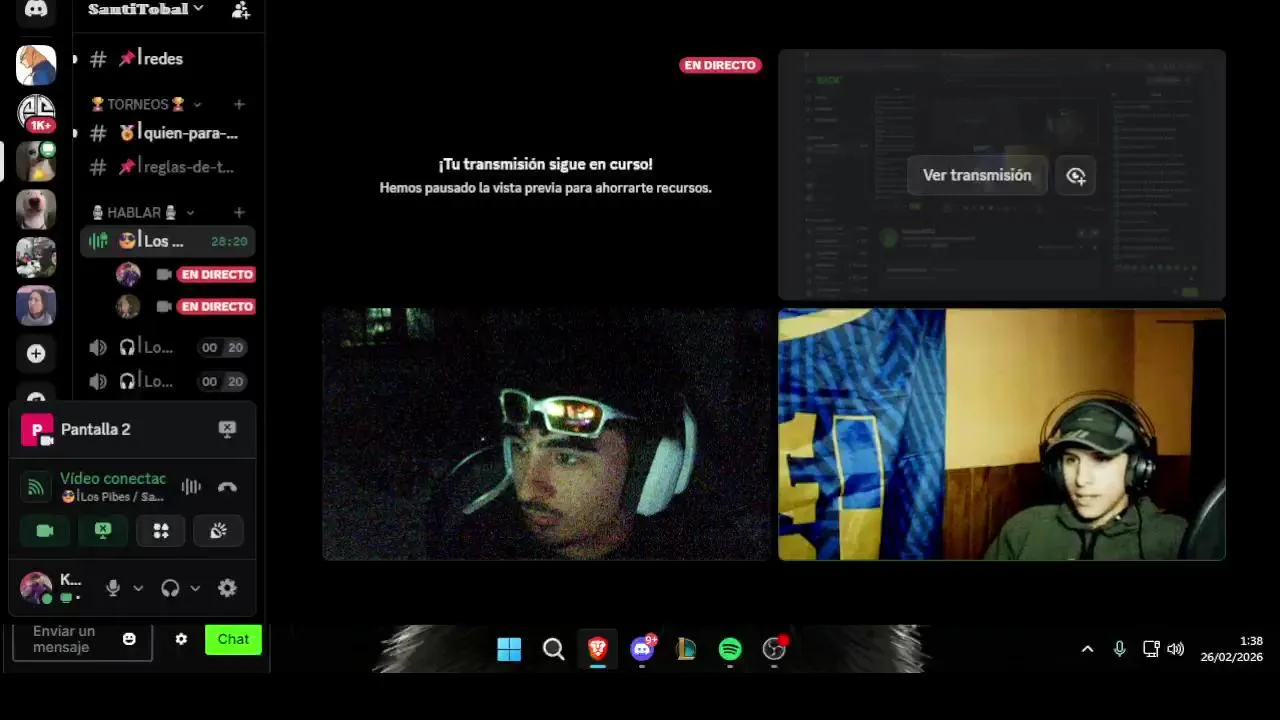The height and width of the screenshot is (720, 1280).
Task: Invite people to SantiTobal server
Action: point(240,10)
